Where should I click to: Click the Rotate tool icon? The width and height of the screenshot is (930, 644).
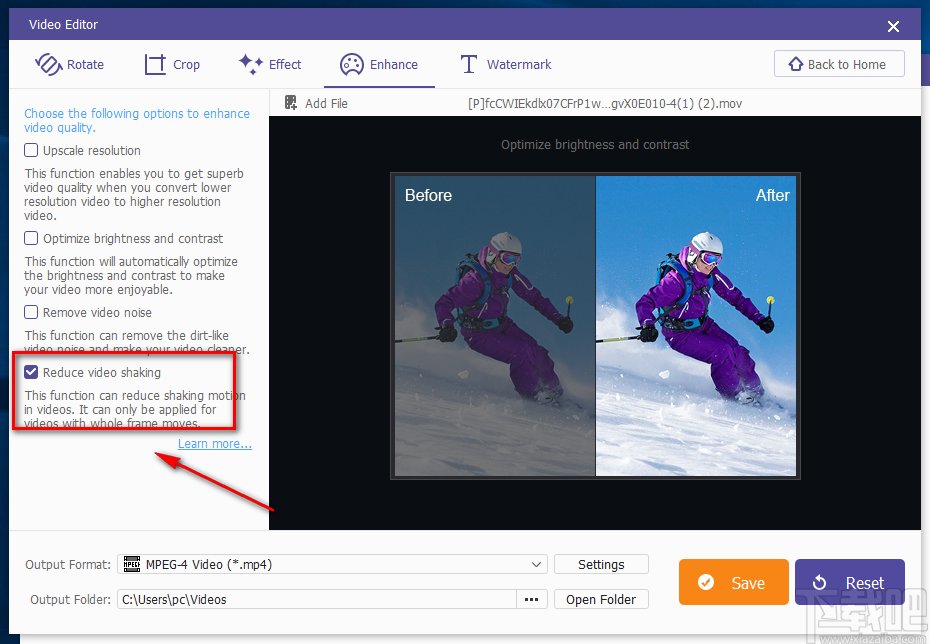tap(48, 64)
